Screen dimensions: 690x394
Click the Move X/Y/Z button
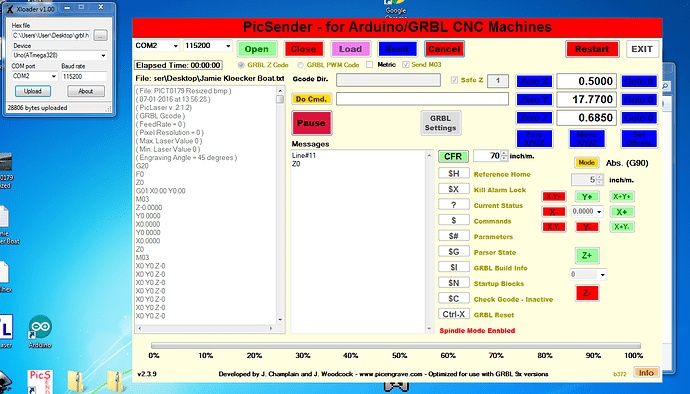pos(587,139)
